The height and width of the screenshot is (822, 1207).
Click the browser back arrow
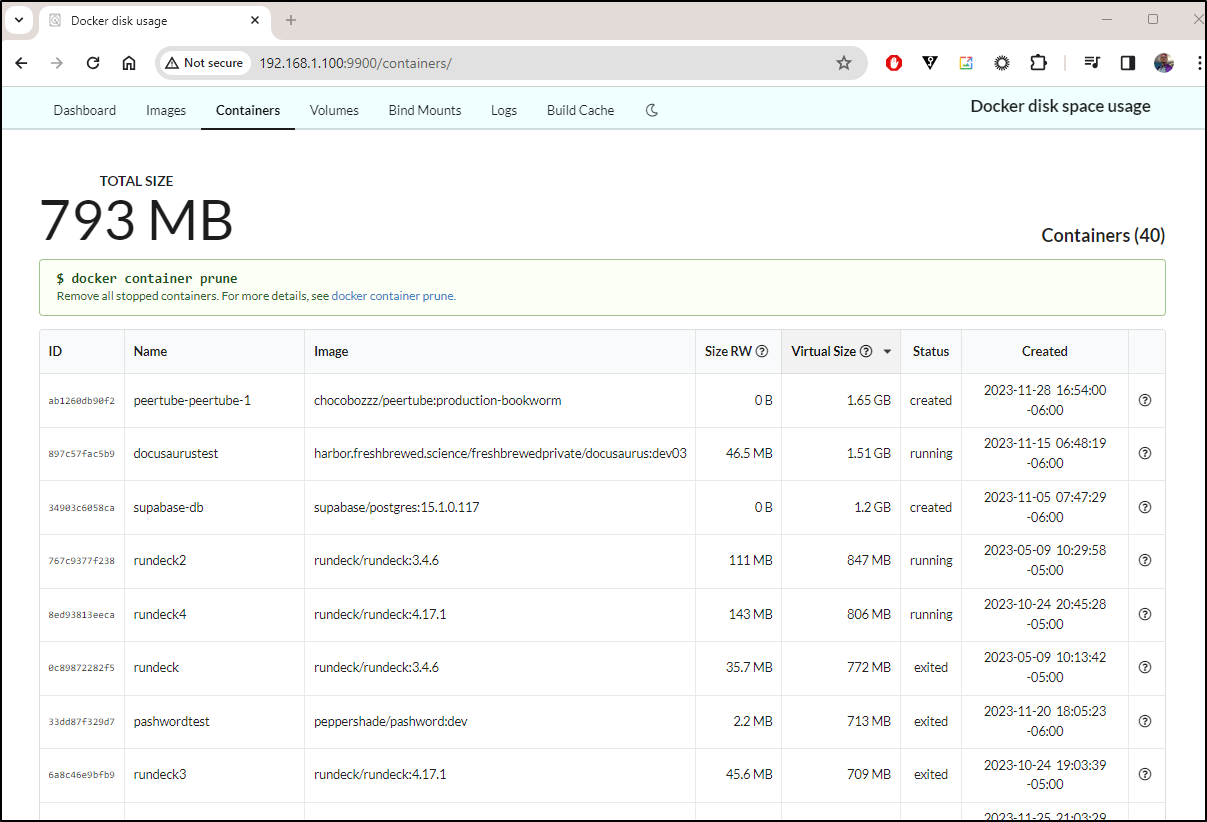point(21,63)
